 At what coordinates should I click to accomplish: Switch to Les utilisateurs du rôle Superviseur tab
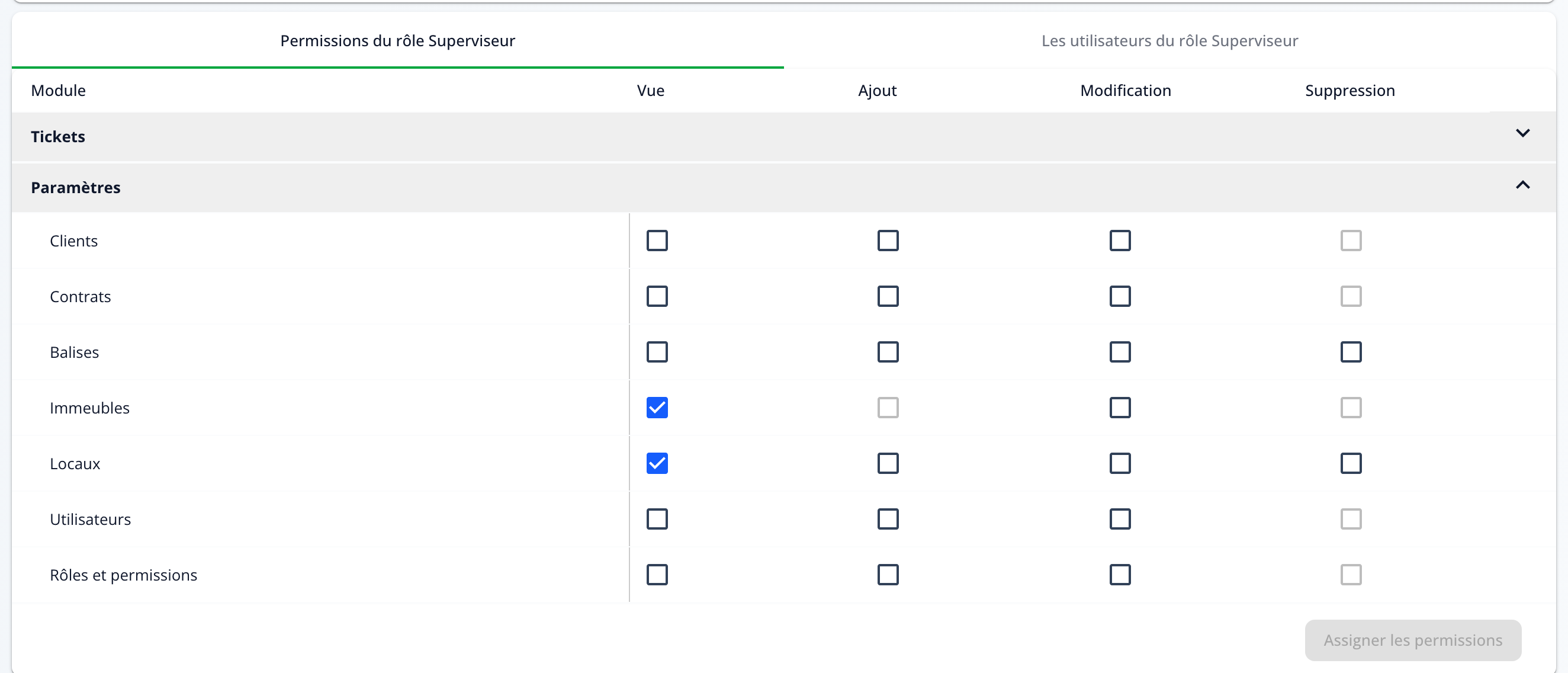point(1169,40)
